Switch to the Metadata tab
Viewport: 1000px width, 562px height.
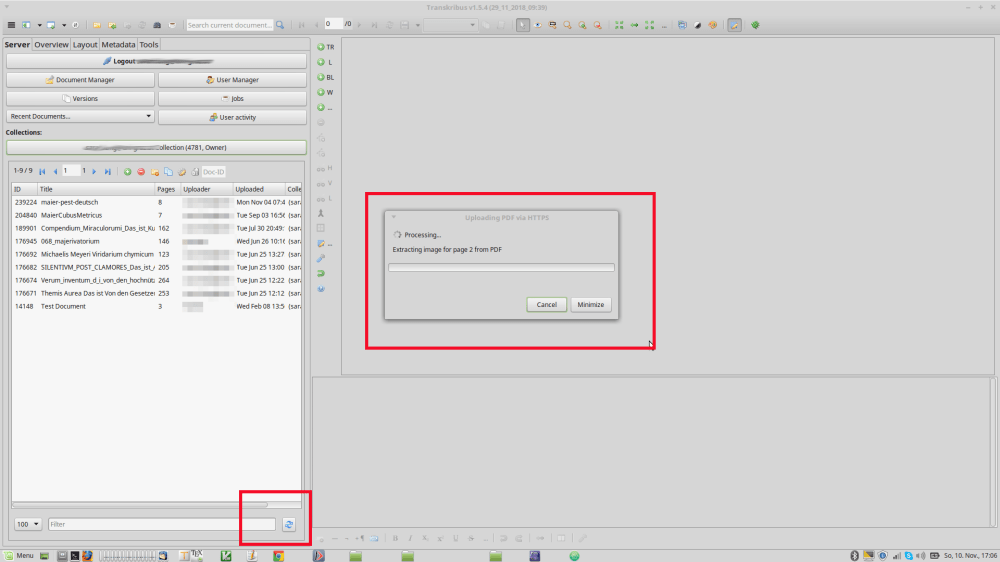pos(118,45)
